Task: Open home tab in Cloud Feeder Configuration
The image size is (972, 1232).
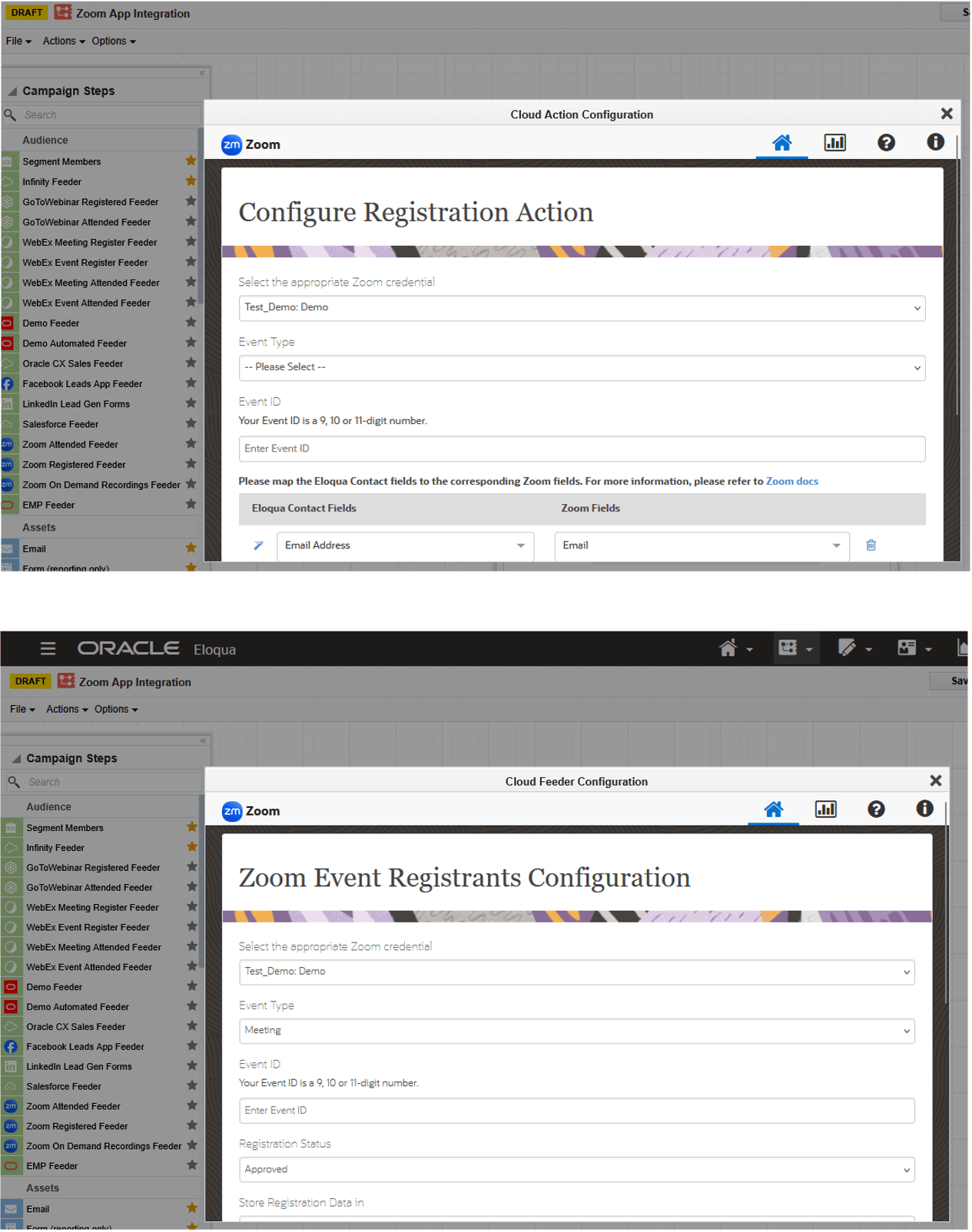Action: [773, 810]
